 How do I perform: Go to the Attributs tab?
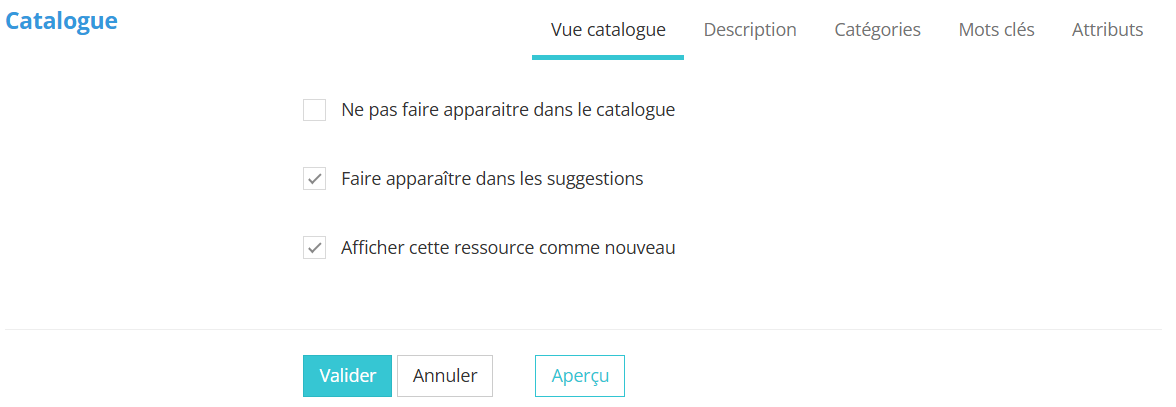point(1107,30)
